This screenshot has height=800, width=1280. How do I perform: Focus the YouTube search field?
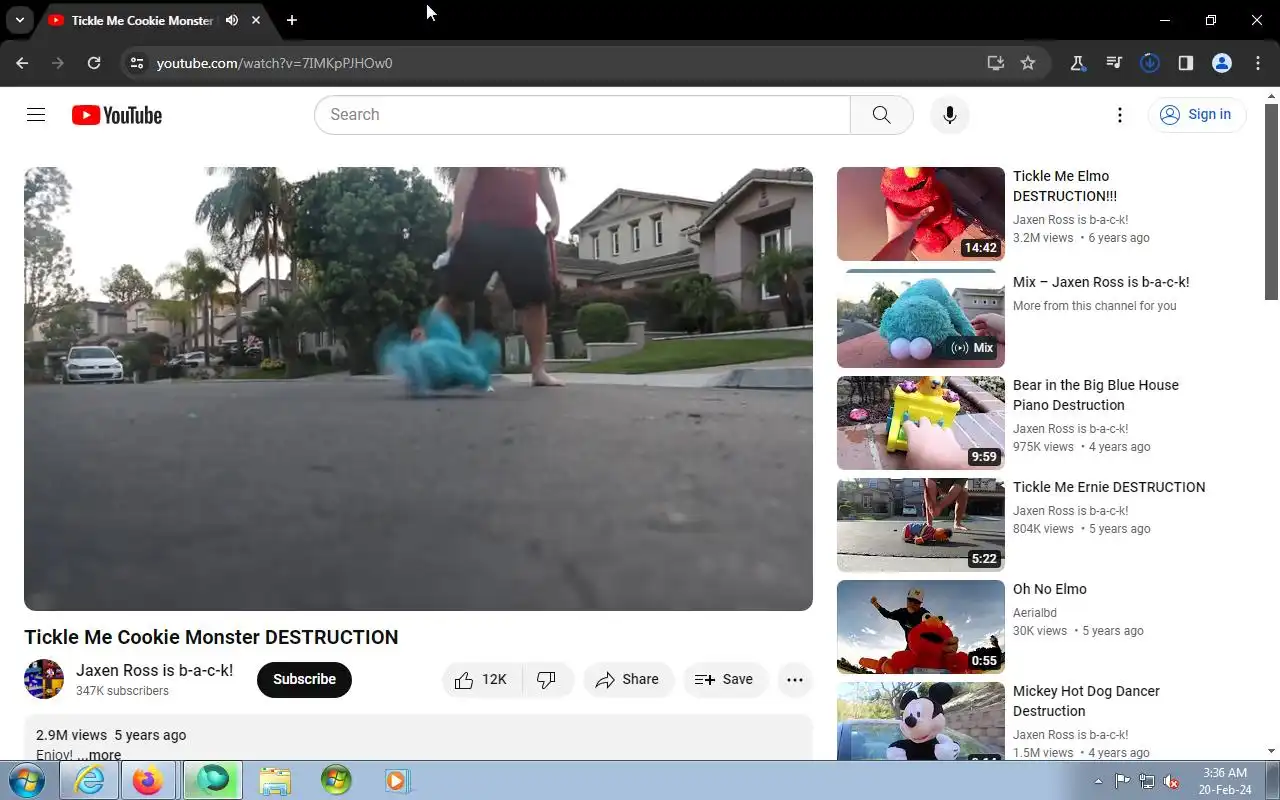click(x=582, y=115)
